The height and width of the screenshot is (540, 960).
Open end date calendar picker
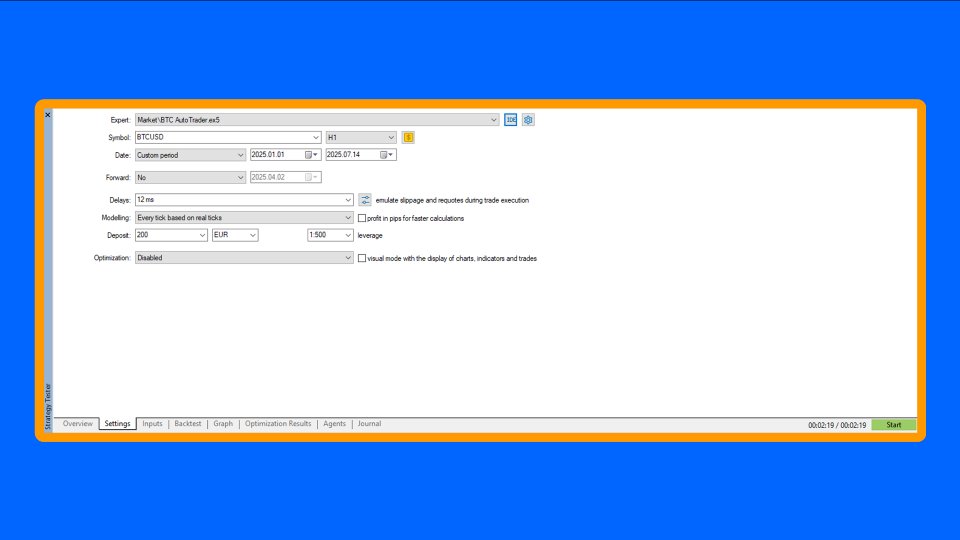(x=387, y=155)
